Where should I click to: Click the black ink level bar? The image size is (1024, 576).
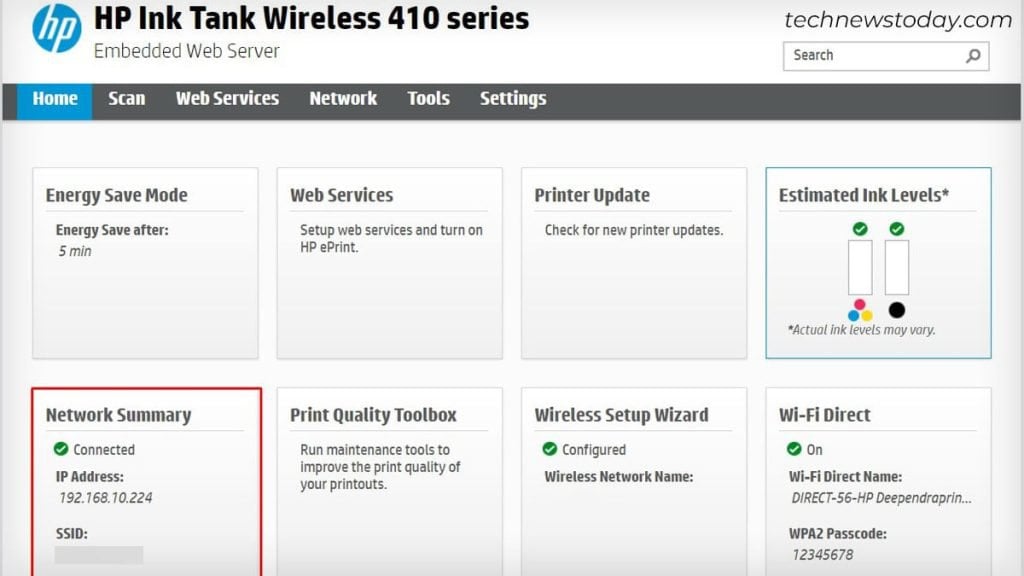pos(896,267)
